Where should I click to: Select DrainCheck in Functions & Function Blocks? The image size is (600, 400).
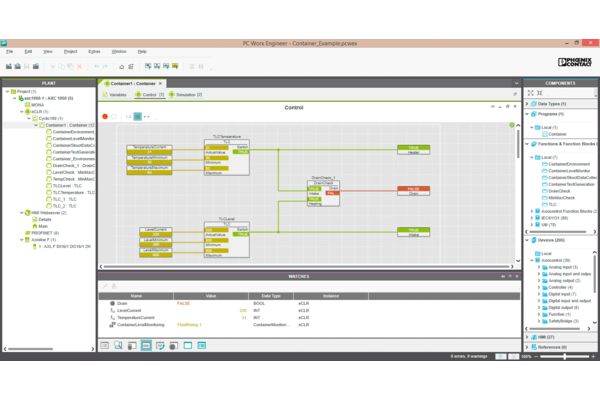556,191
